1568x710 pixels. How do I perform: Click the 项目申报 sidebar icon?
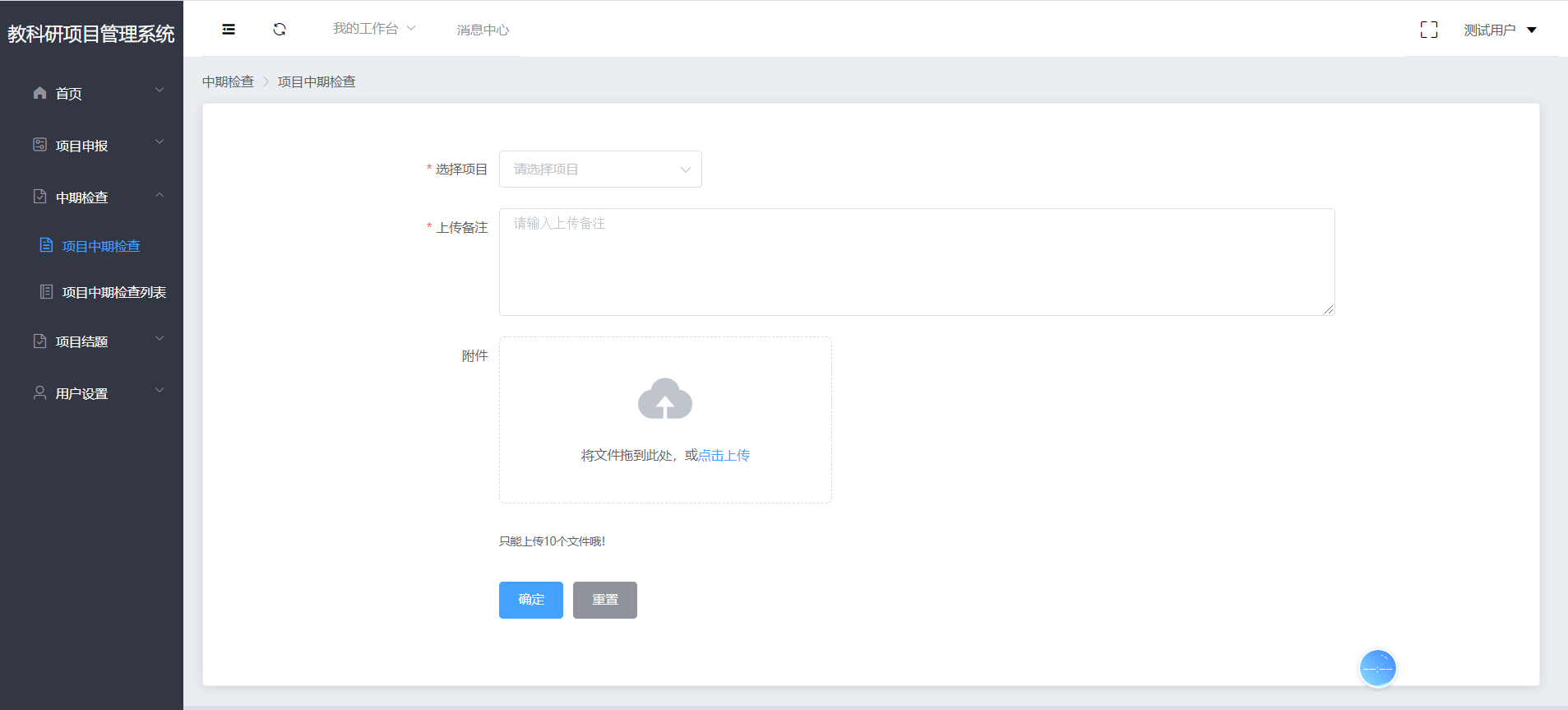(39, 145)
